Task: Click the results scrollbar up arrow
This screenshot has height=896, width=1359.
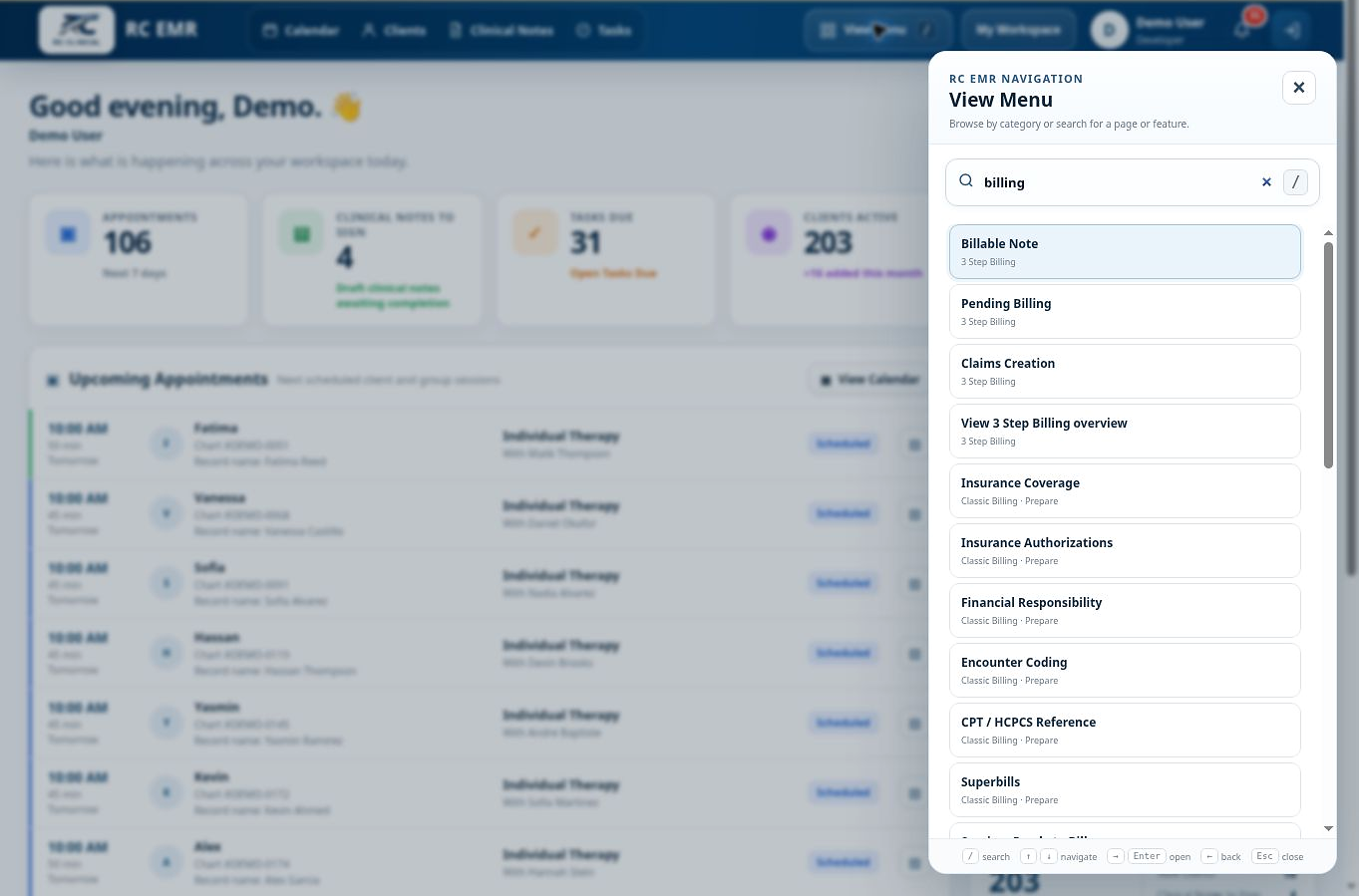Action: pyautogui.click(x=1328, y=233)
